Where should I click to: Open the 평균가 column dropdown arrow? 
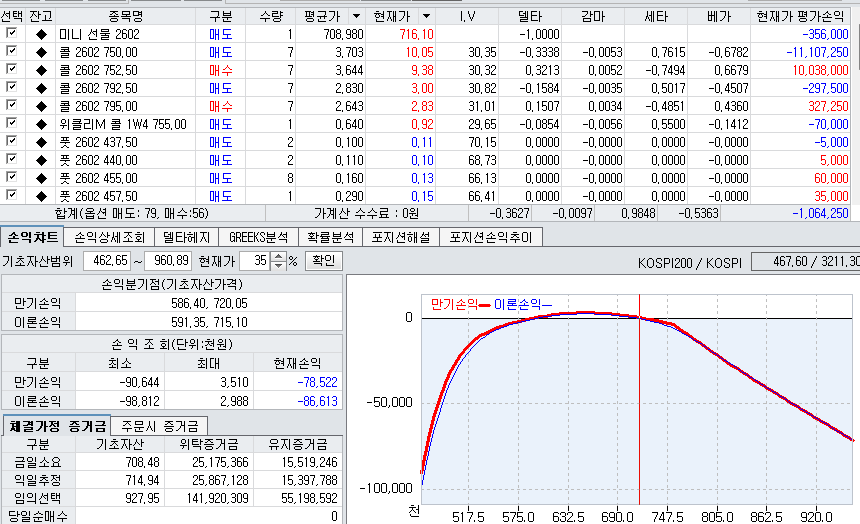tap(357, 16)
